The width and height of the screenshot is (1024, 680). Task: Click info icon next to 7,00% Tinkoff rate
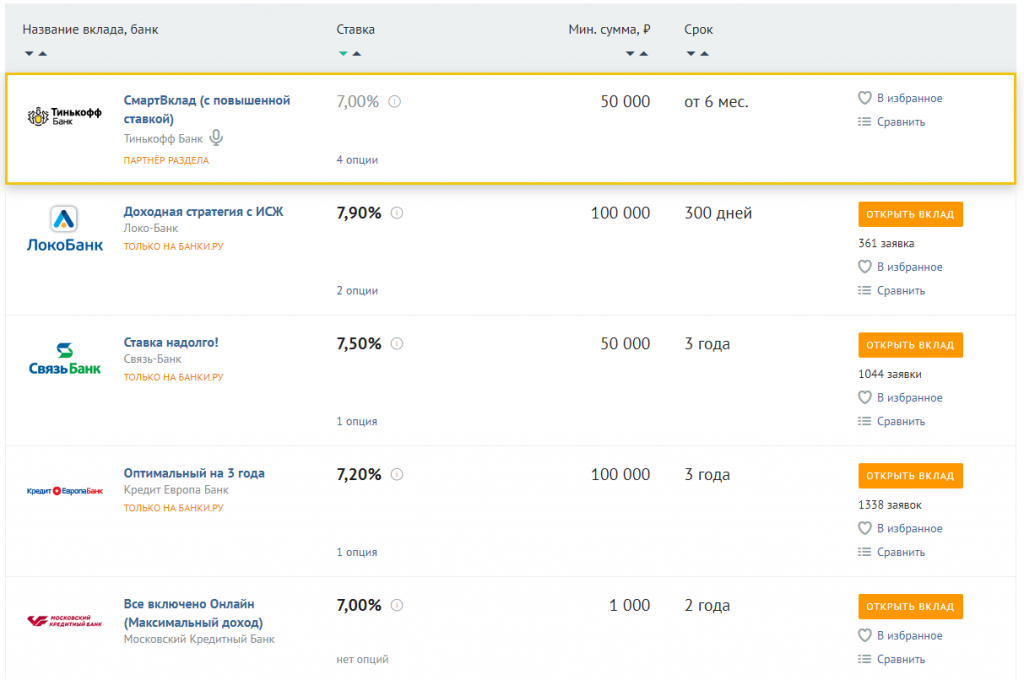[x=394, y=101]
